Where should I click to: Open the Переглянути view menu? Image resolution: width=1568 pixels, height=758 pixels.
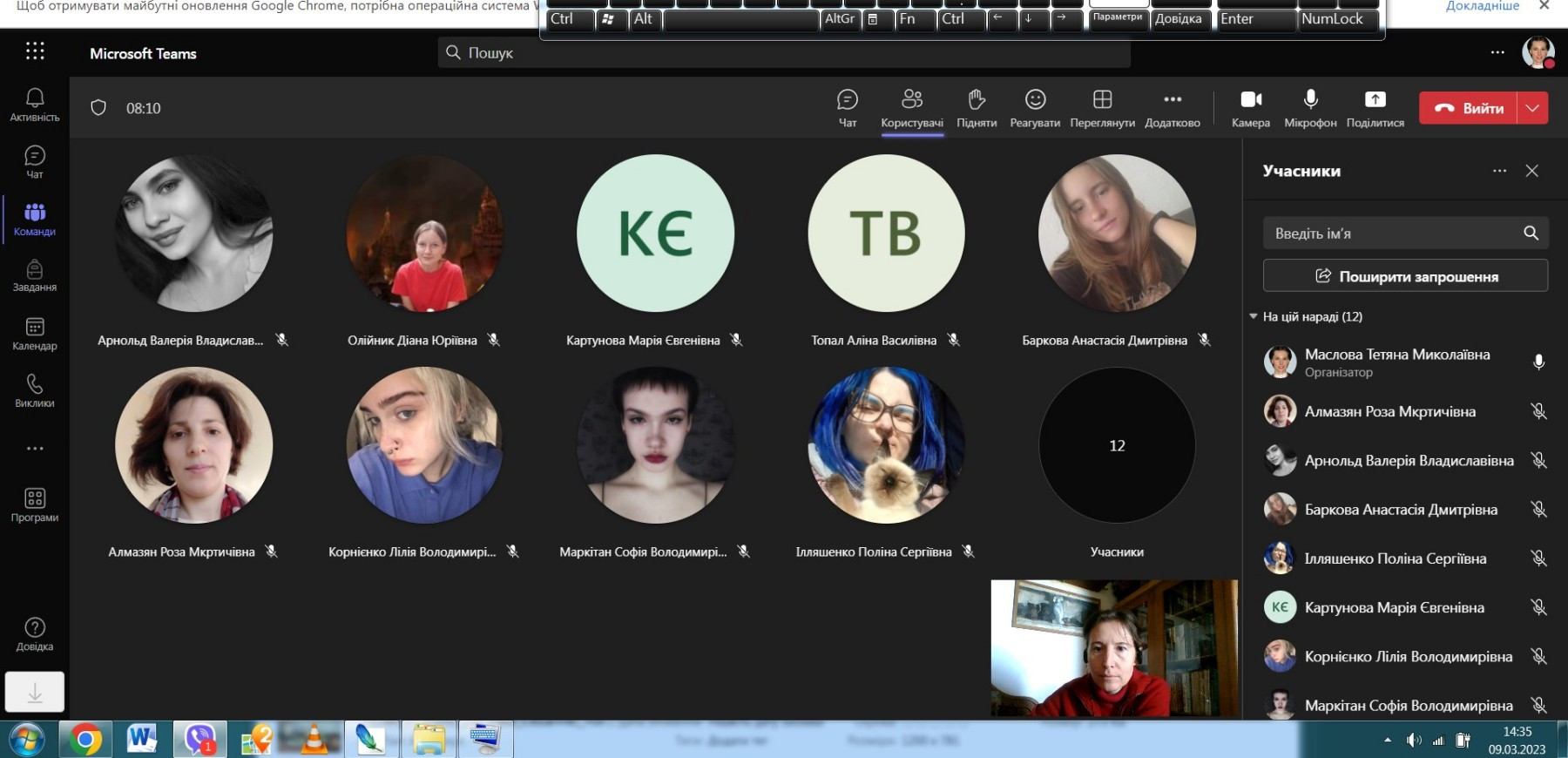pyautogui.click(x=1102, y=108)
